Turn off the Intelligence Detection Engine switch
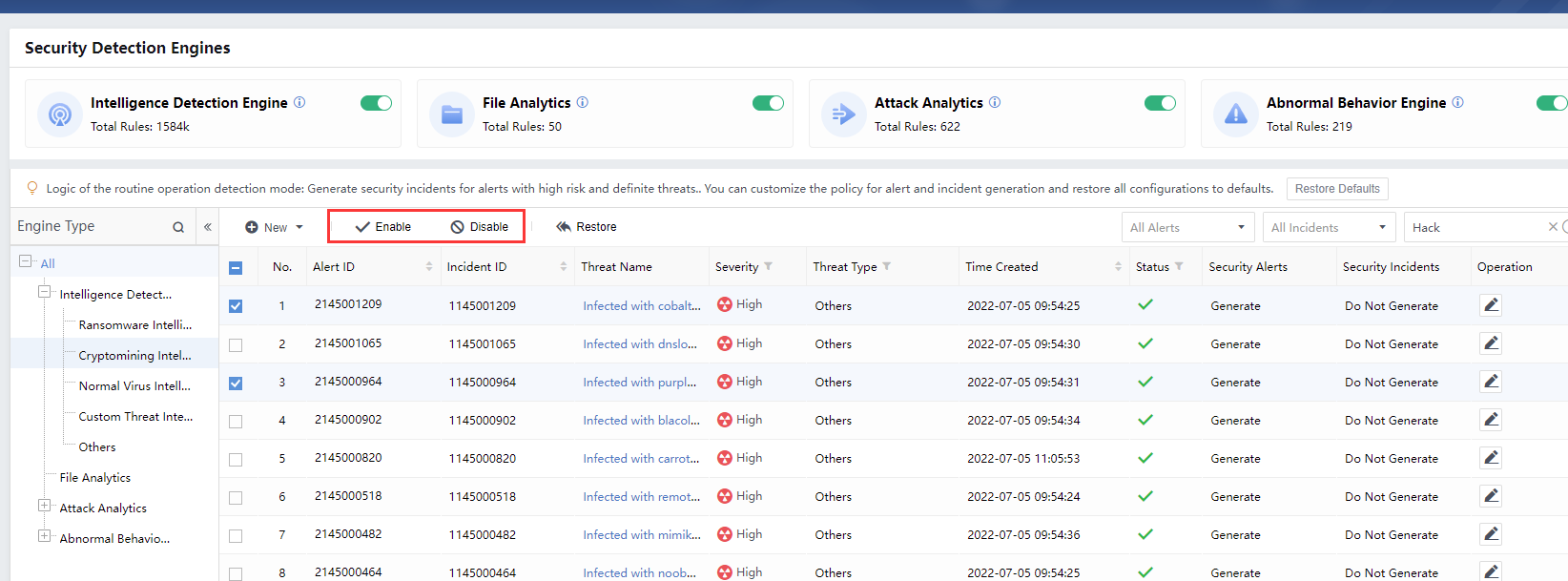This screenshot has width=1568, height=581. click(x=376, y=103)
